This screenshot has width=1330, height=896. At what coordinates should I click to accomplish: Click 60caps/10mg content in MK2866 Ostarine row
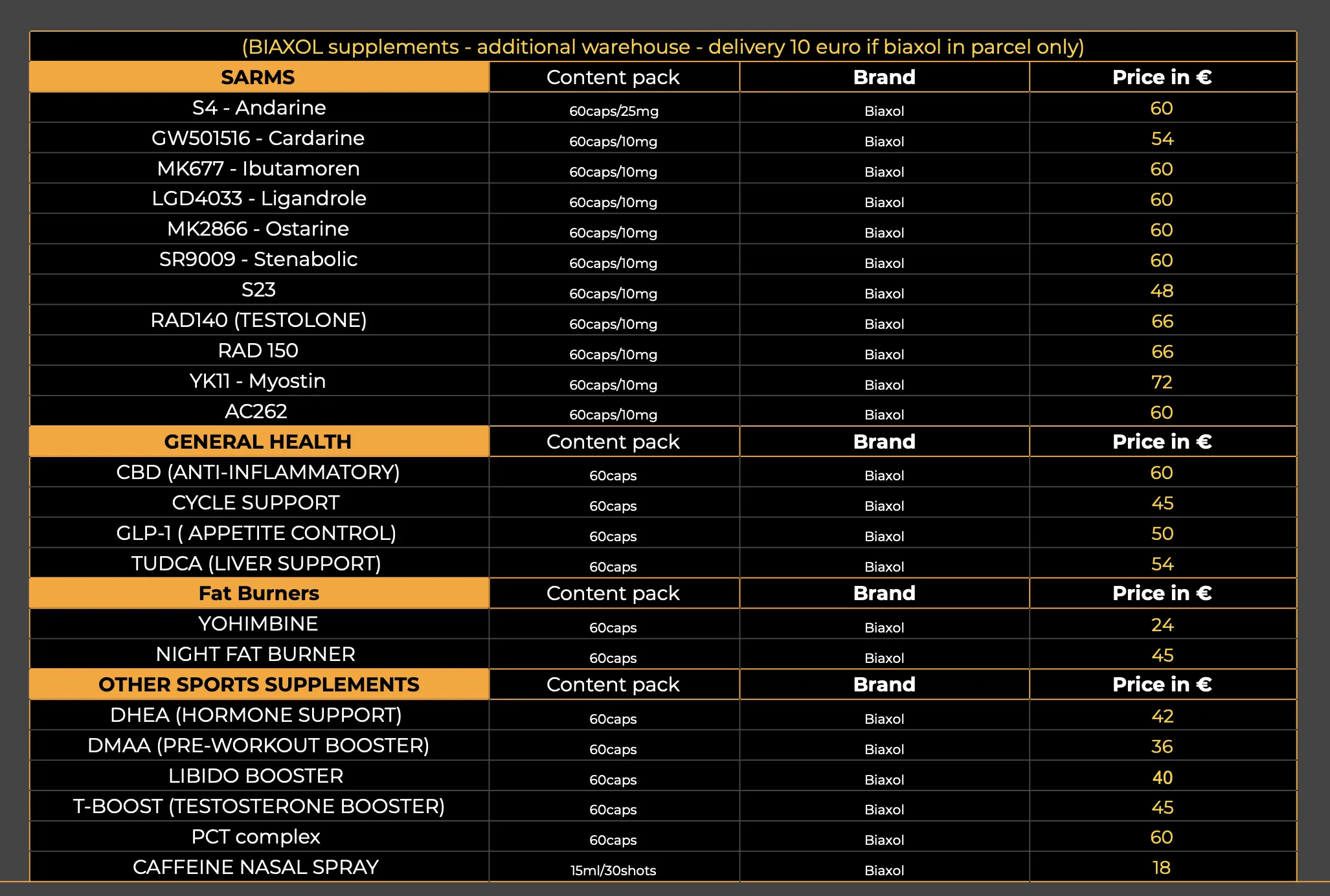613,232
